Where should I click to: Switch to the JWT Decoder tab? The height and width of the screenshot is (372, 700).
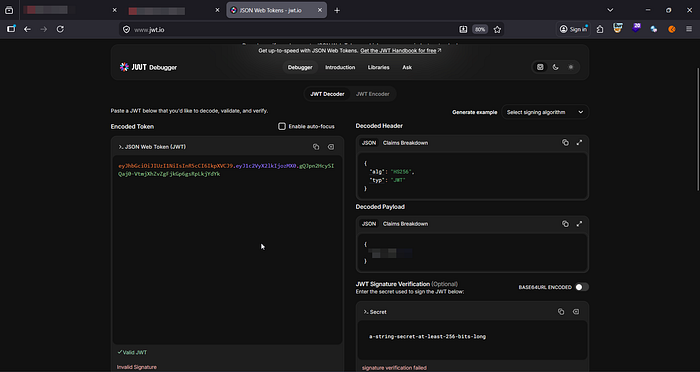pos(327,94)
